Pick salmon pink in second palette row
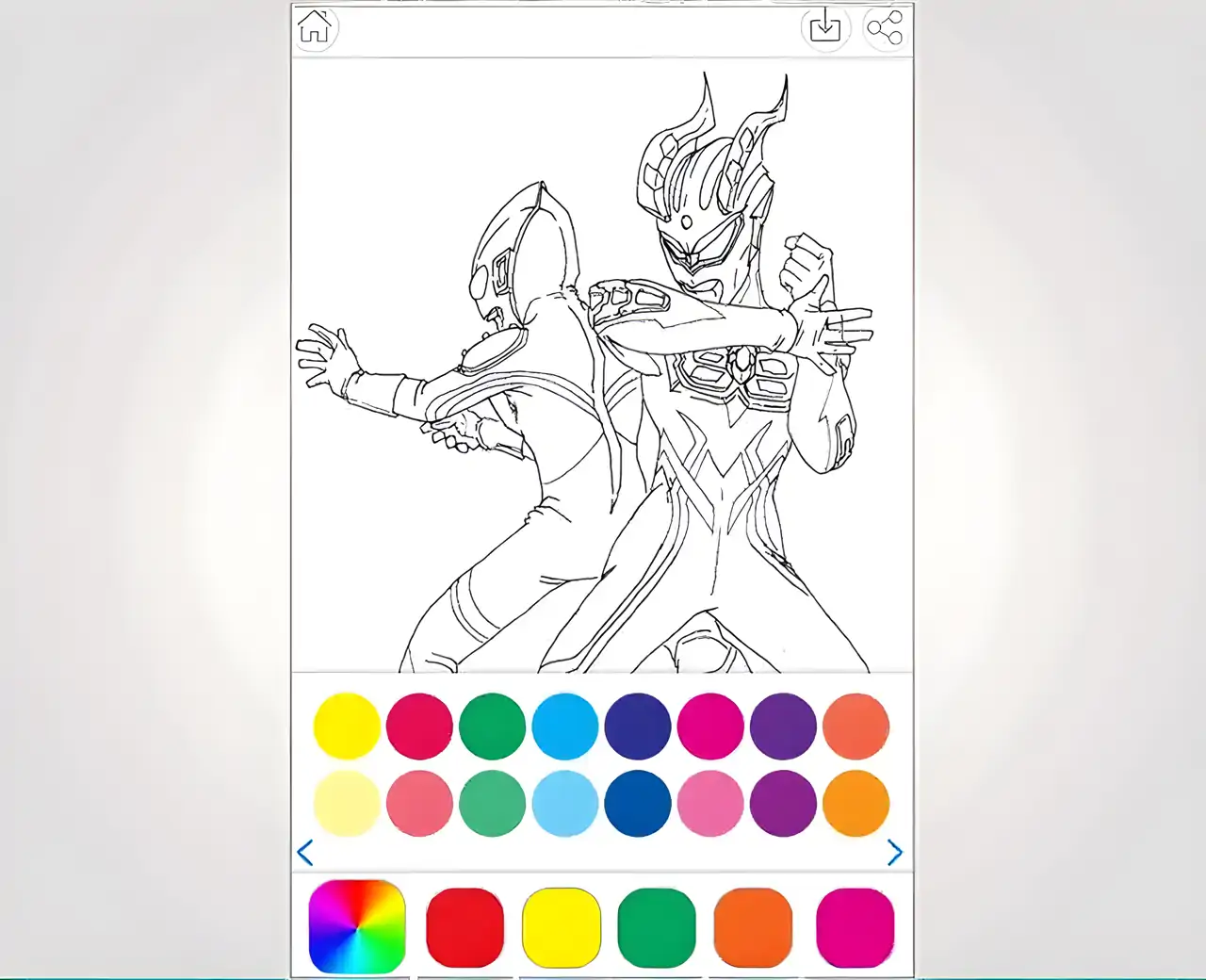The image size is (1206, 980). coord(419,804)
